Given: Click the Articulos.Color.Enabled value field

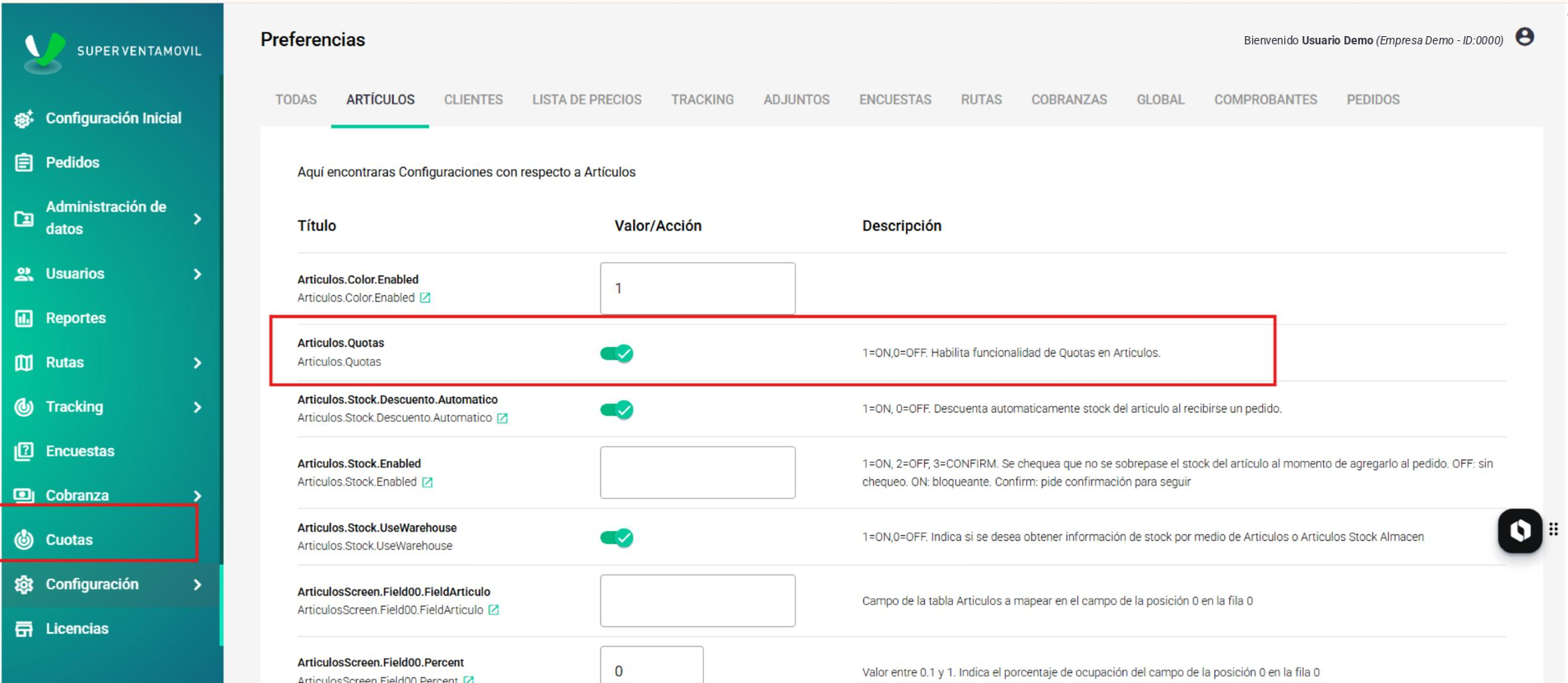Looking at the screenshot, I should coord(697,288).
